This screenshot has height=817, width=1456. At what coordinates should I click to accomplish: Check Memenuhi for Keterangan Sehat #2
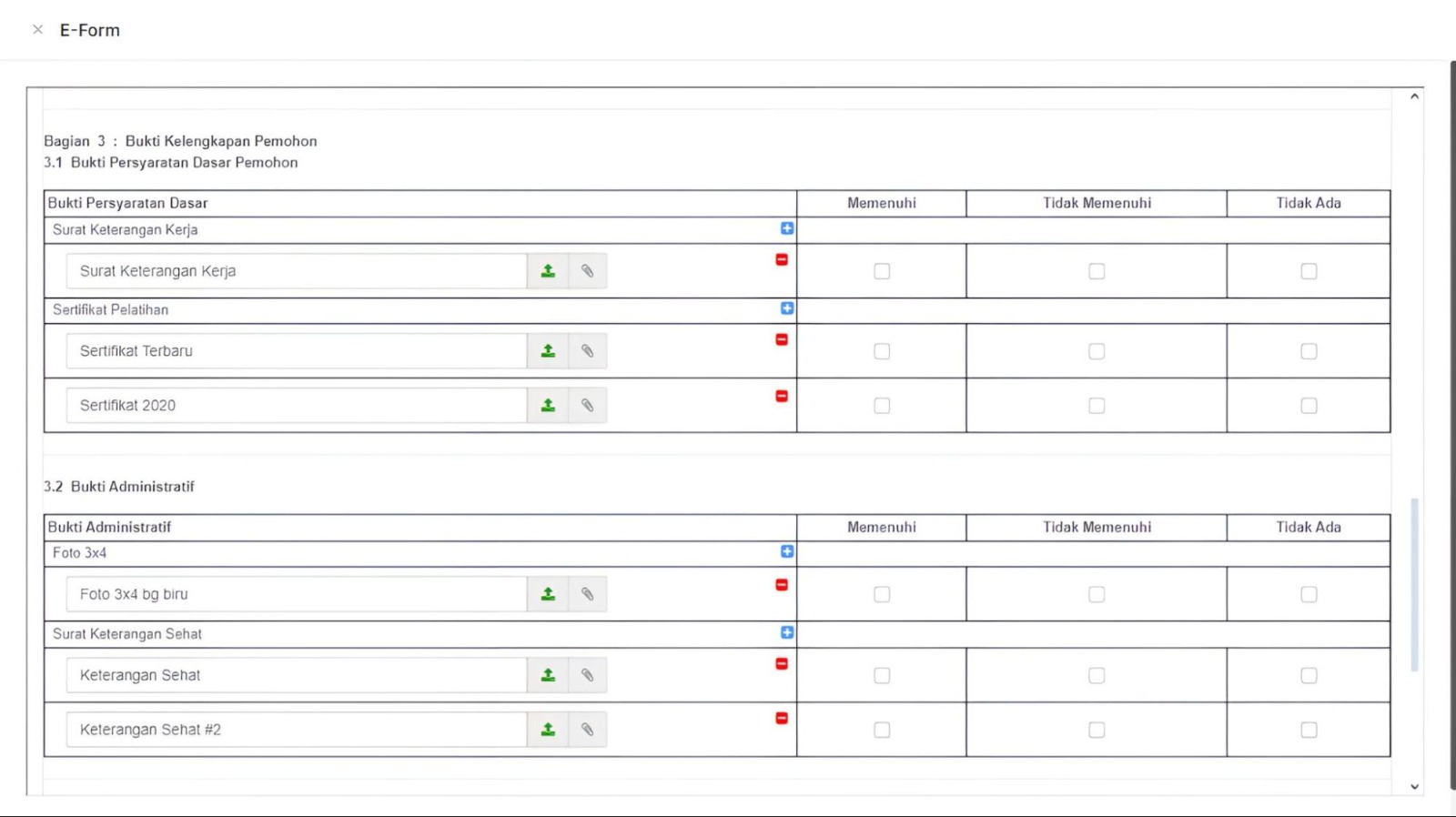tap(882, 730)
